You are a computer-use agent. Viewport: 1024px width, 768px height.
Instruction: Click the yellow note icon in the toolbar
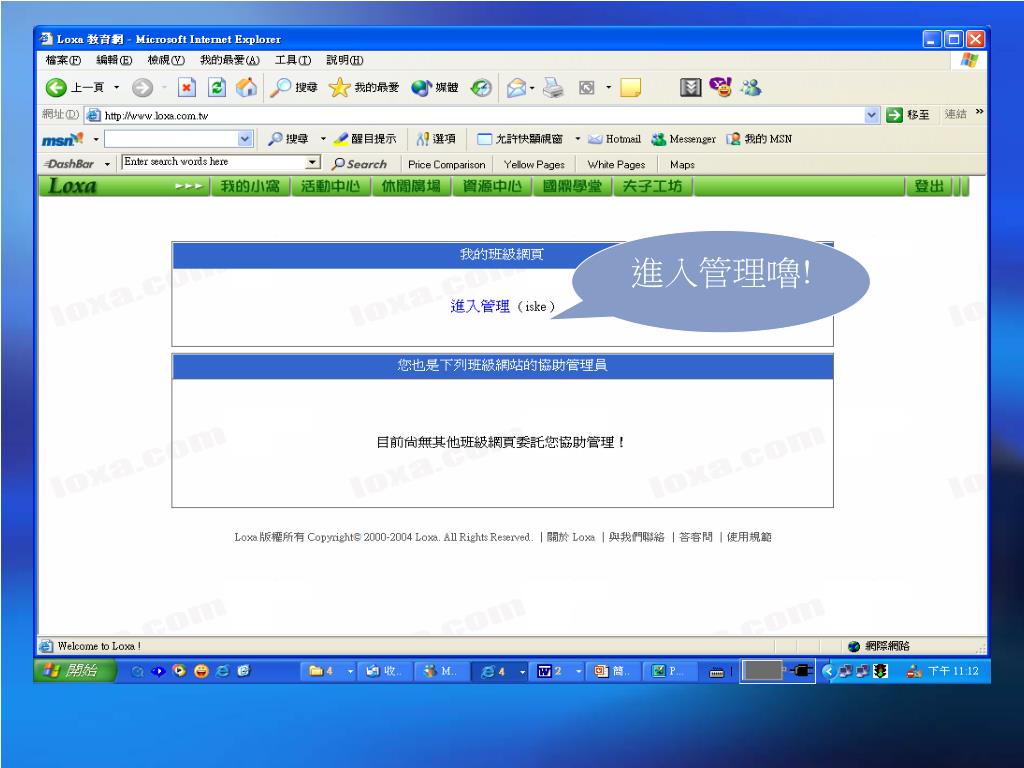[630, 88]
